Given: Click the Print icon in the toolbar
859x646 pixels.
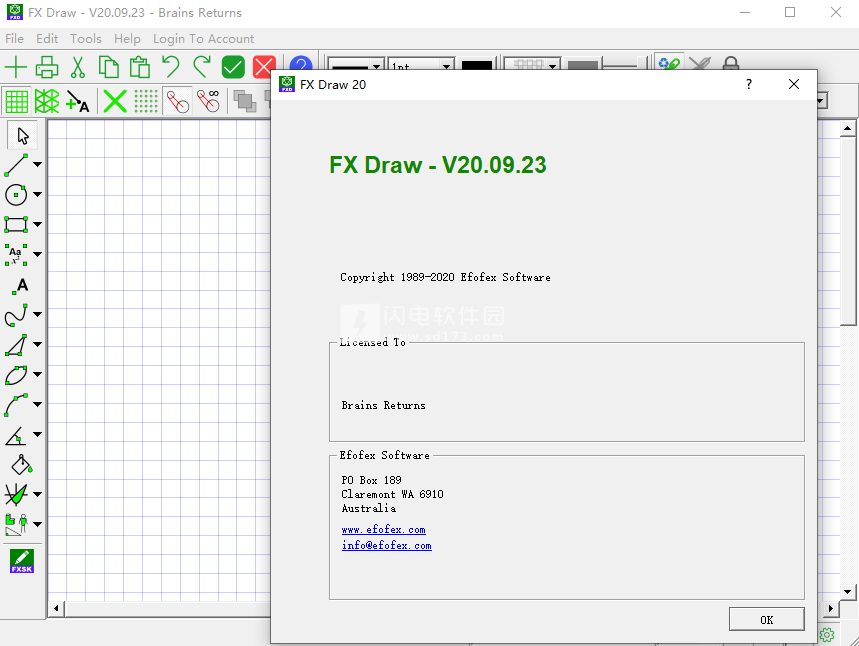Looking at the screenshot, I should point(47,67).
